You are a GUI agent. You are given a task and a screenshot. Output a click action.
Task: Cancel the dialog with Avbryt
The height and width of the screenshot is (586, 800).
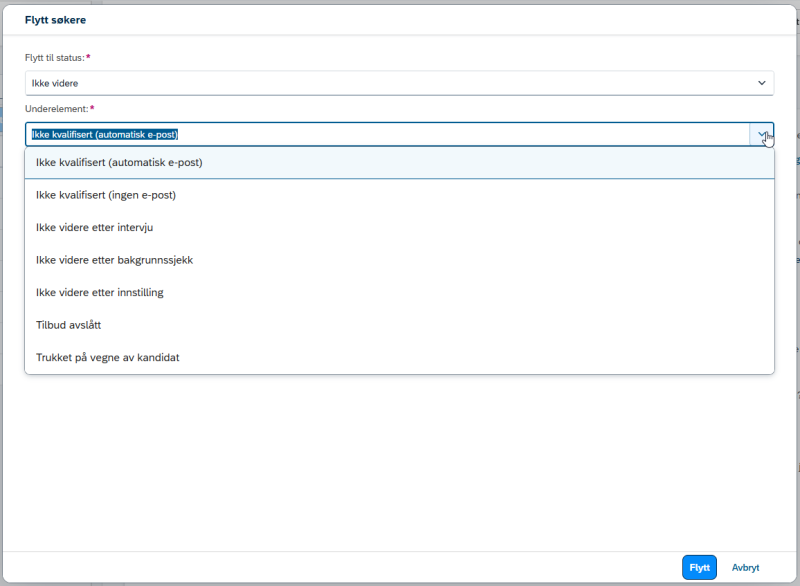click(745, 568)
